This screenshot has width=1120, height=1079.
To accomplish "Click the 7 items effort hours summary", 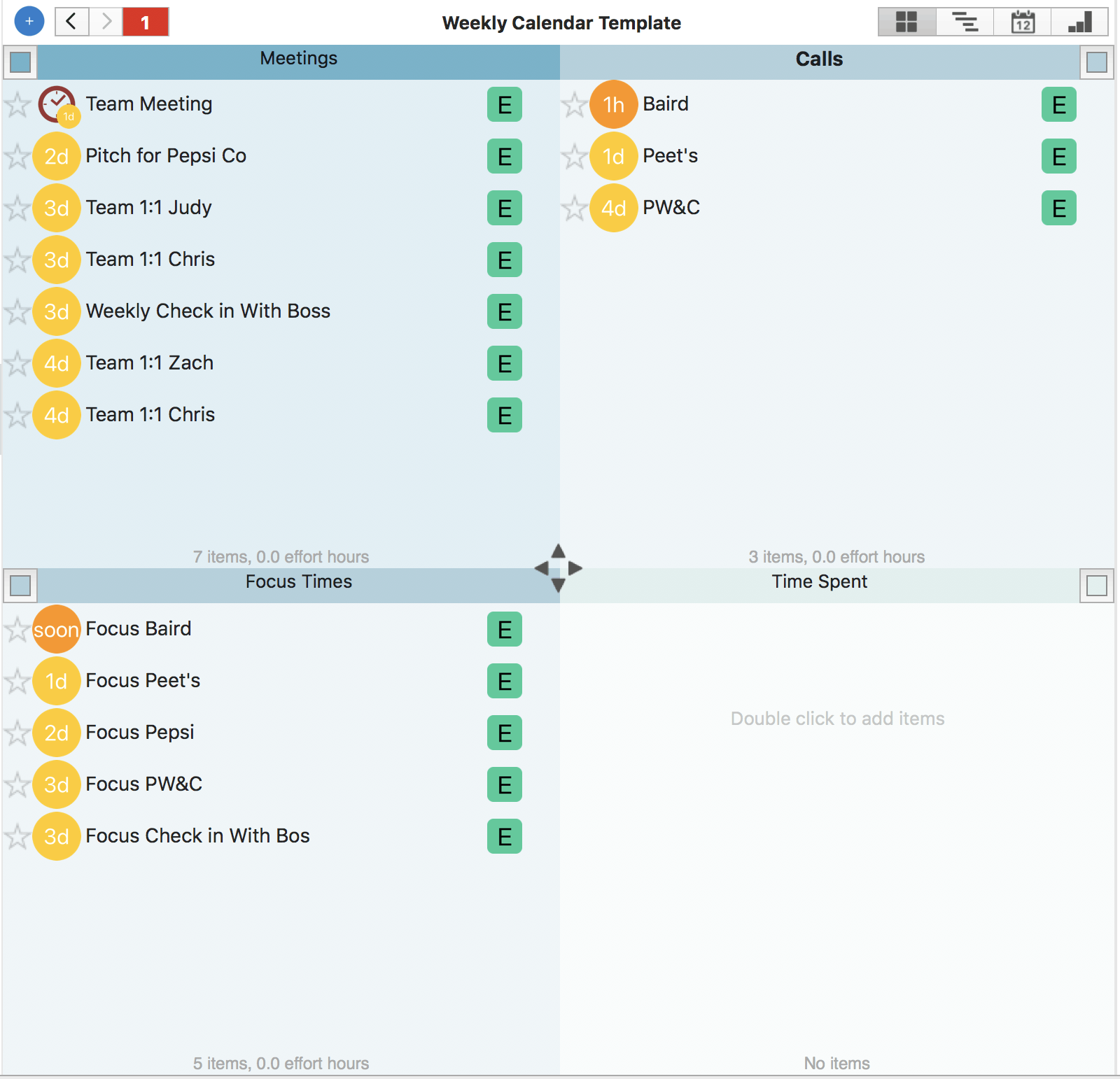I will coord(281,557).
